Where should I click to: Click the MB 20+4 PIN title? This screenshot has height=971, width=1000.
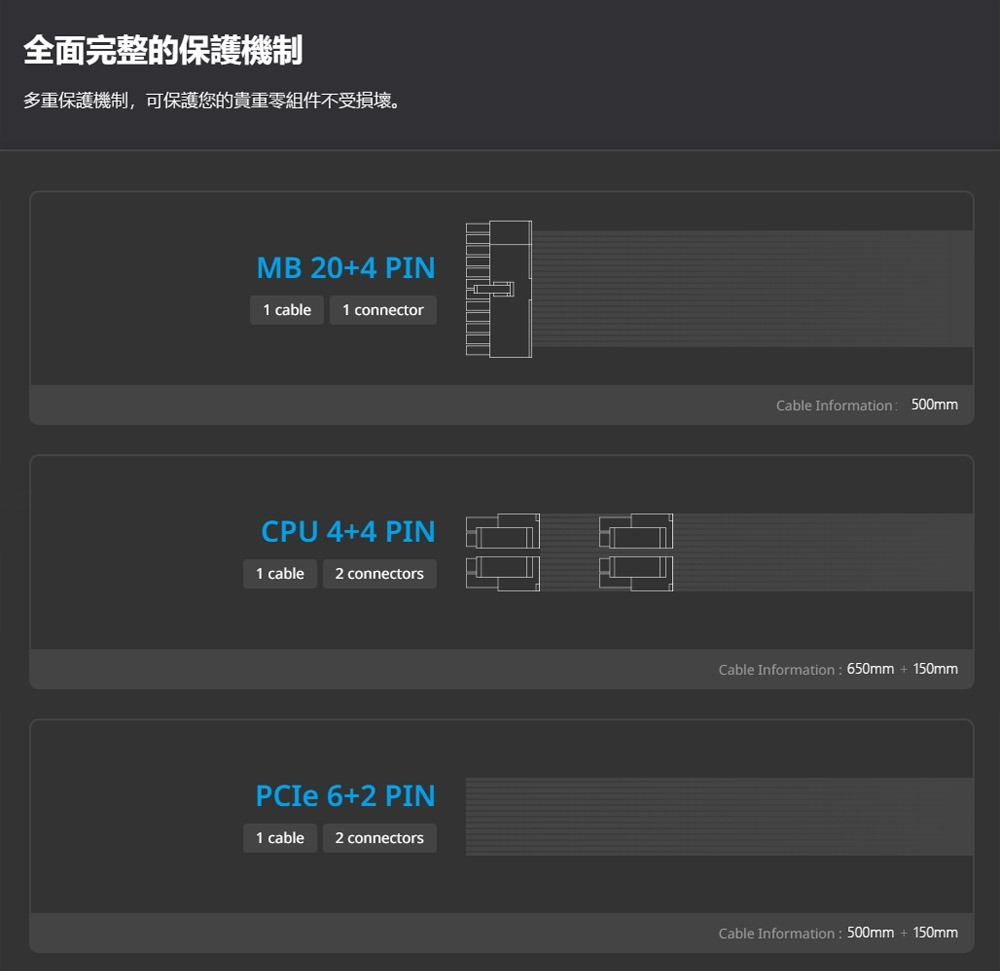tap(346, 268)
